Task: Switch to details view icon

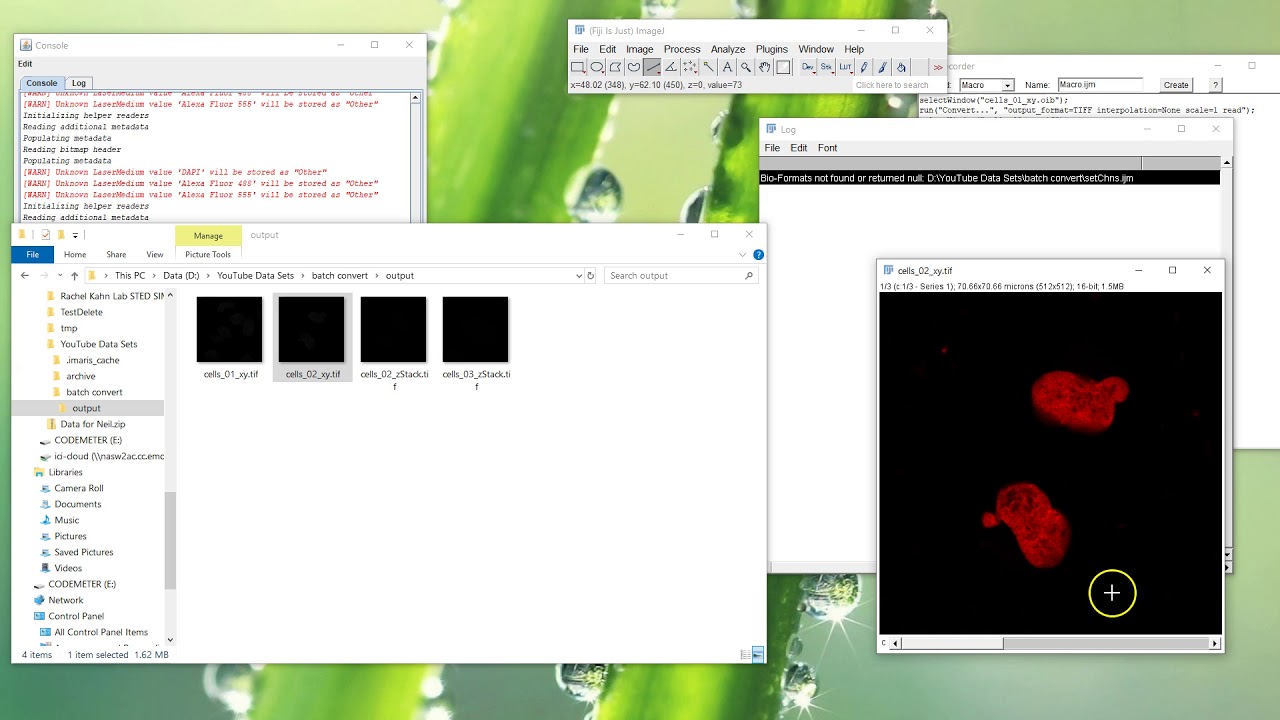Action: pyautogui.click(x=745, y=654)
